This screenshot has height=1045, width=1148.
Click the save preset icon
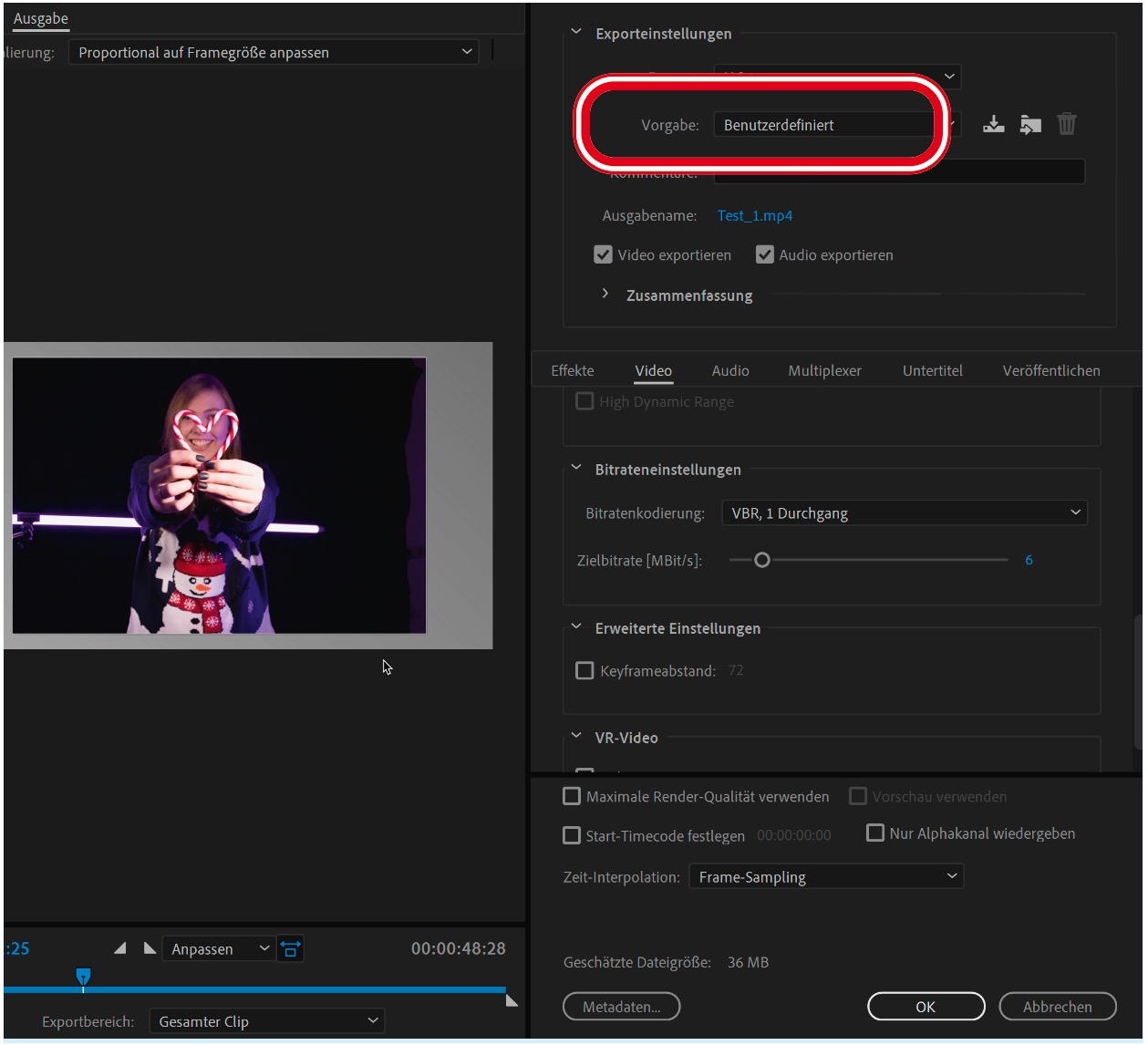(993, 124)
